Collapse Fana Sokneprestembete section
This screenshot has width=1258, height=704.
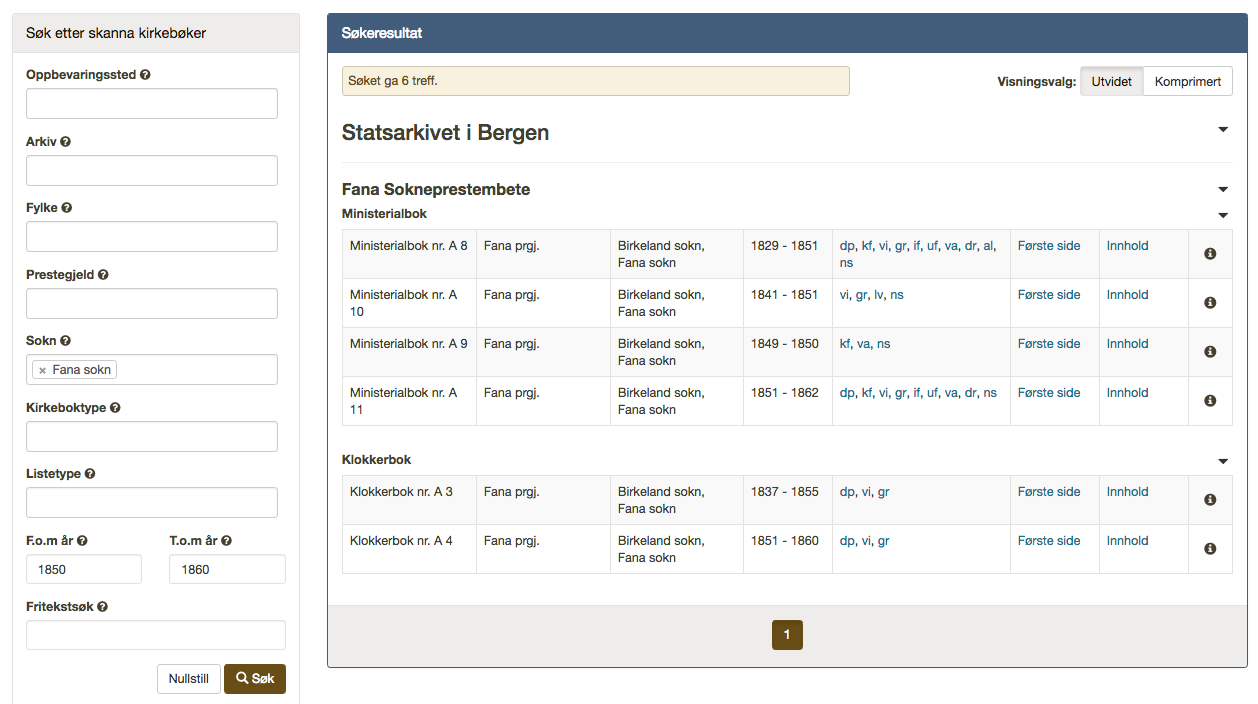click(1223, 190)
